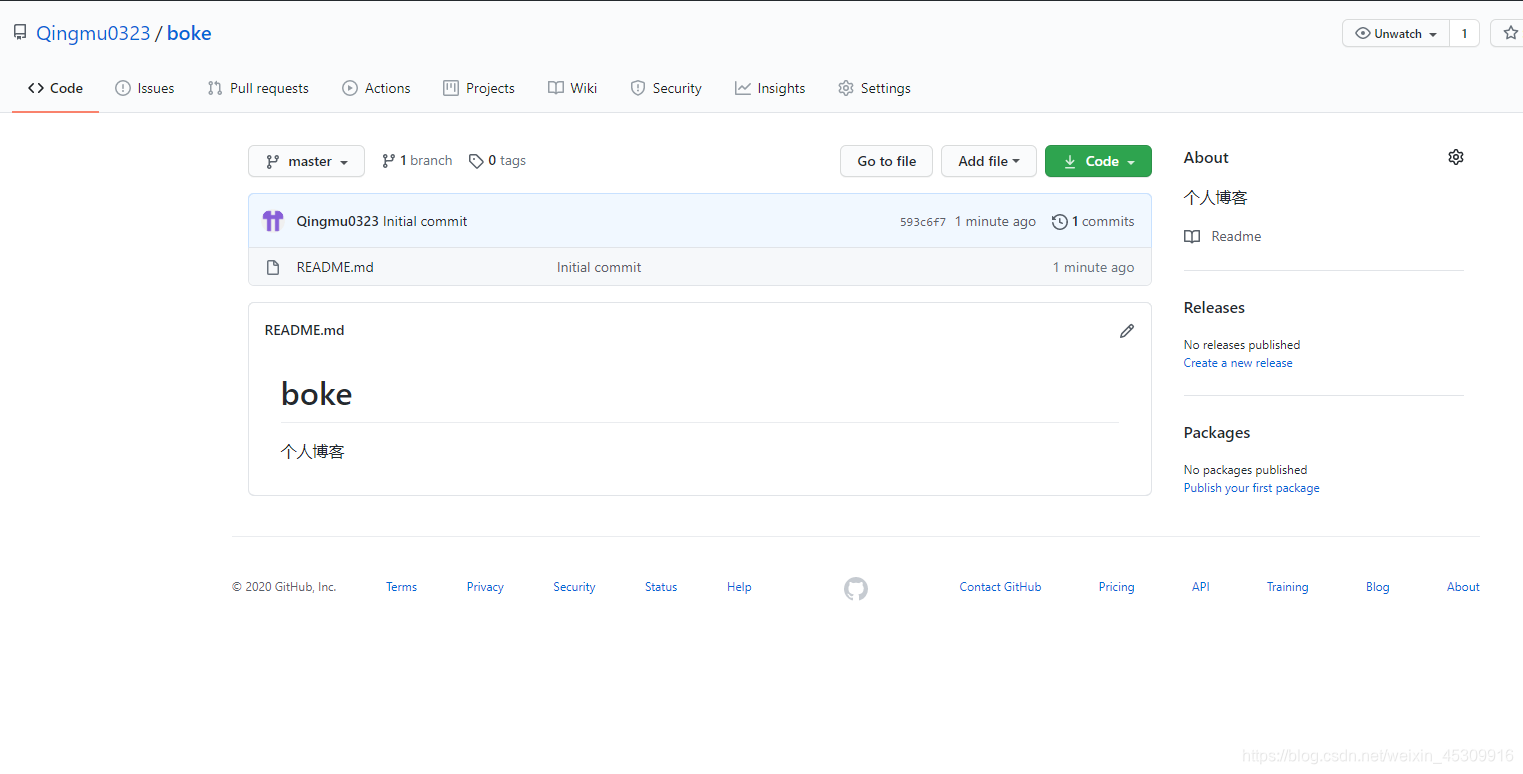Expand the Add file dropdown
Screen dimensions: 1523x774
click(x=989, y=161)
